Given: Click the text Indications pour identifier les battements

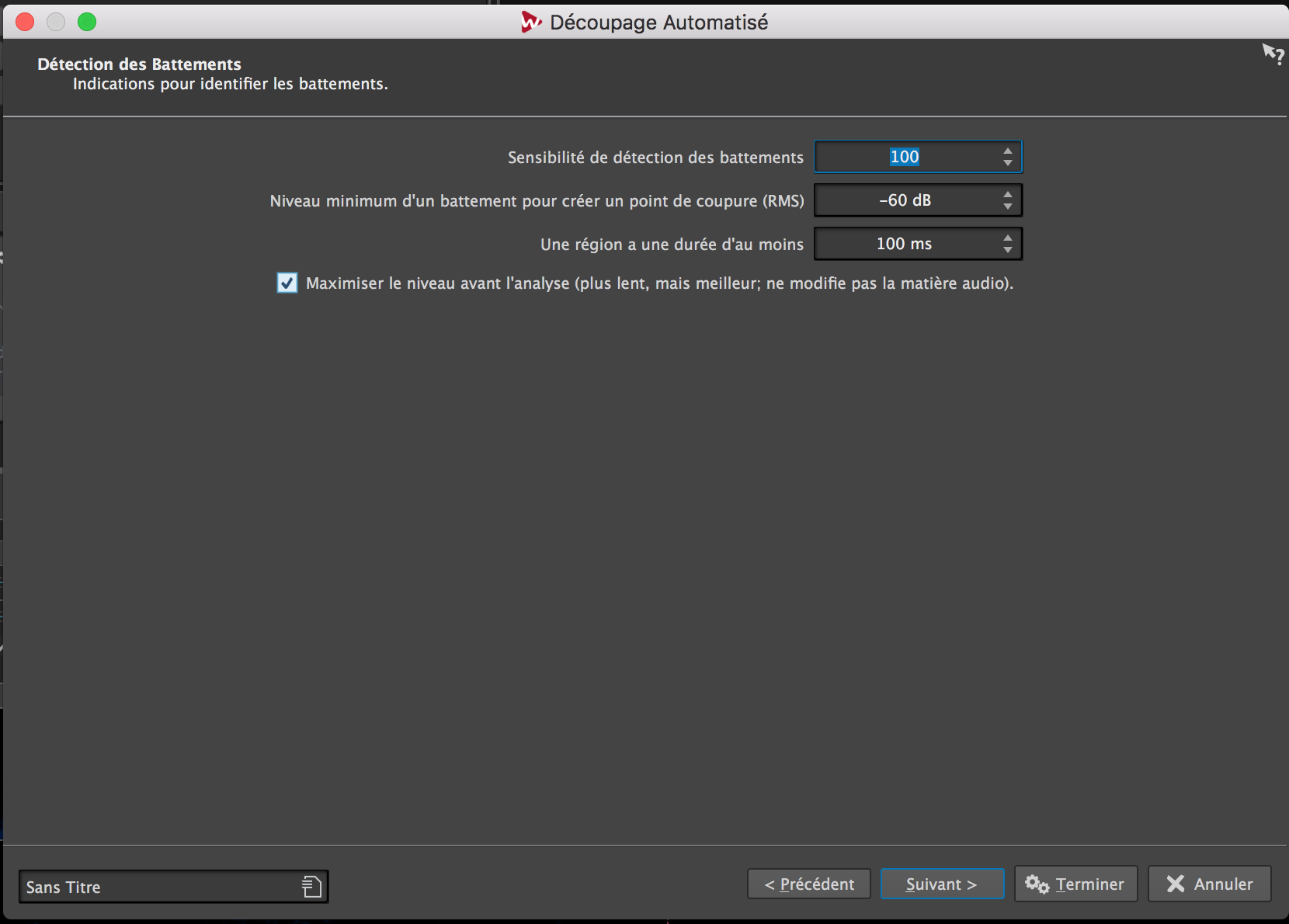Looking at the screenshot, I should [231, 84].
